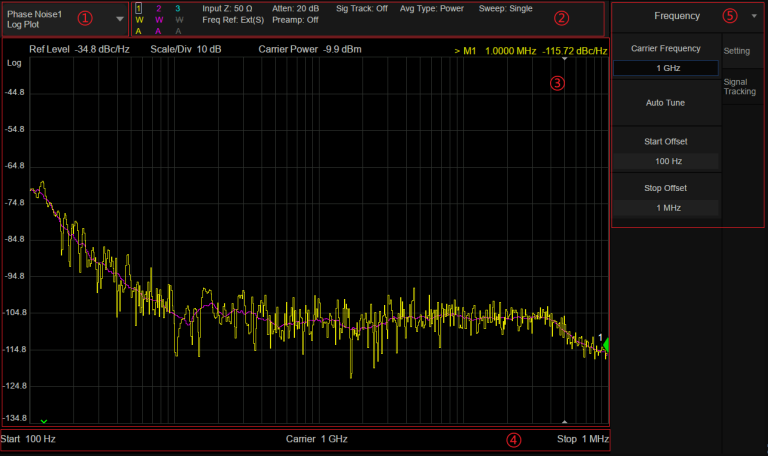Expand the Frequency menu dropdown arrow
Image resolution: width=768 pixels, height=456 pixels.
[754, 16]
